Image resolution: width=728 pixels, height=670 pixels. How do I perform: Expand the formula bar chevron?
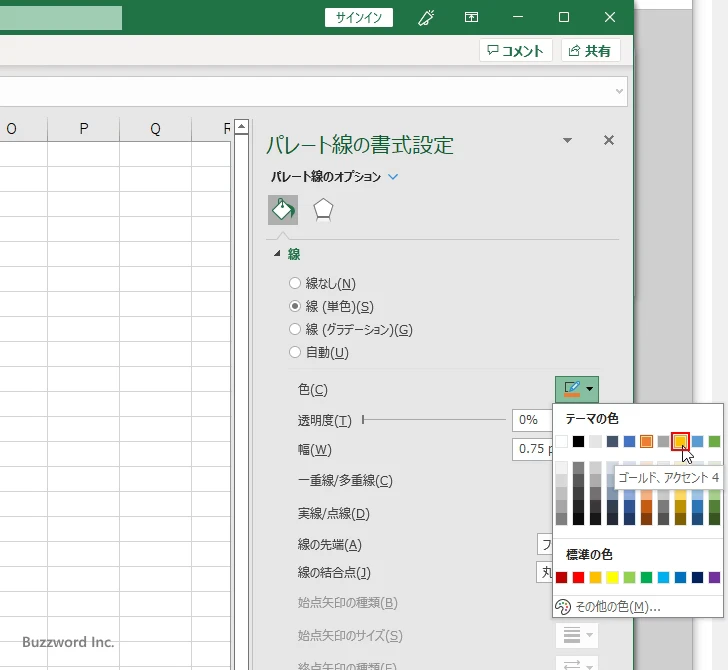pos(619,91)
